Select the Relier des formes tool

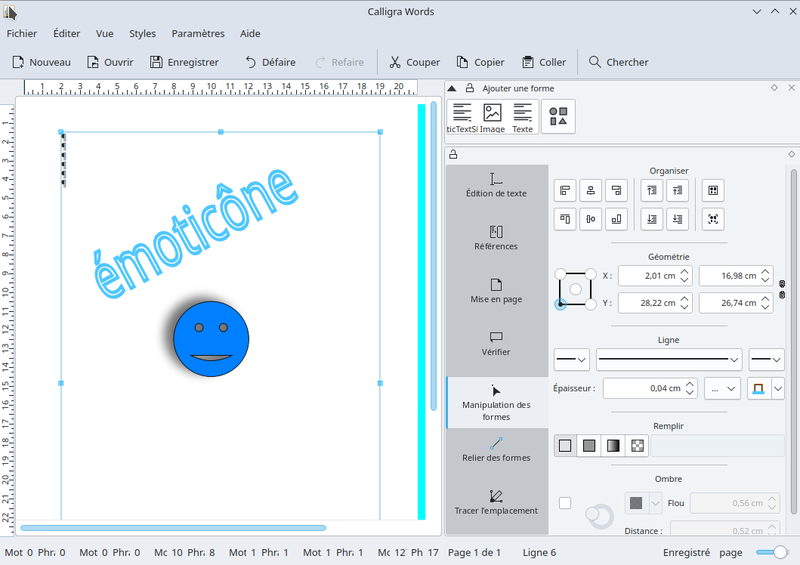click(497, 449)
